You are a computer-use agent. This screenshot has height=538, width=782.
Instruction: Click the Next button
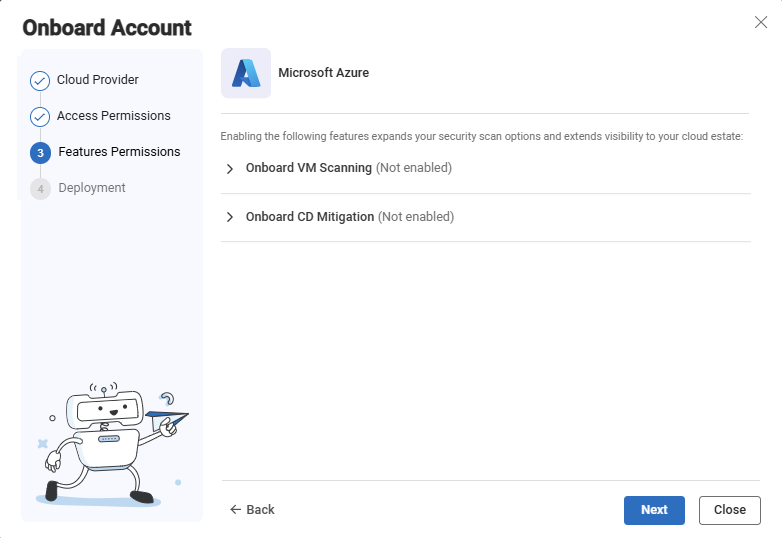[654, 510]
